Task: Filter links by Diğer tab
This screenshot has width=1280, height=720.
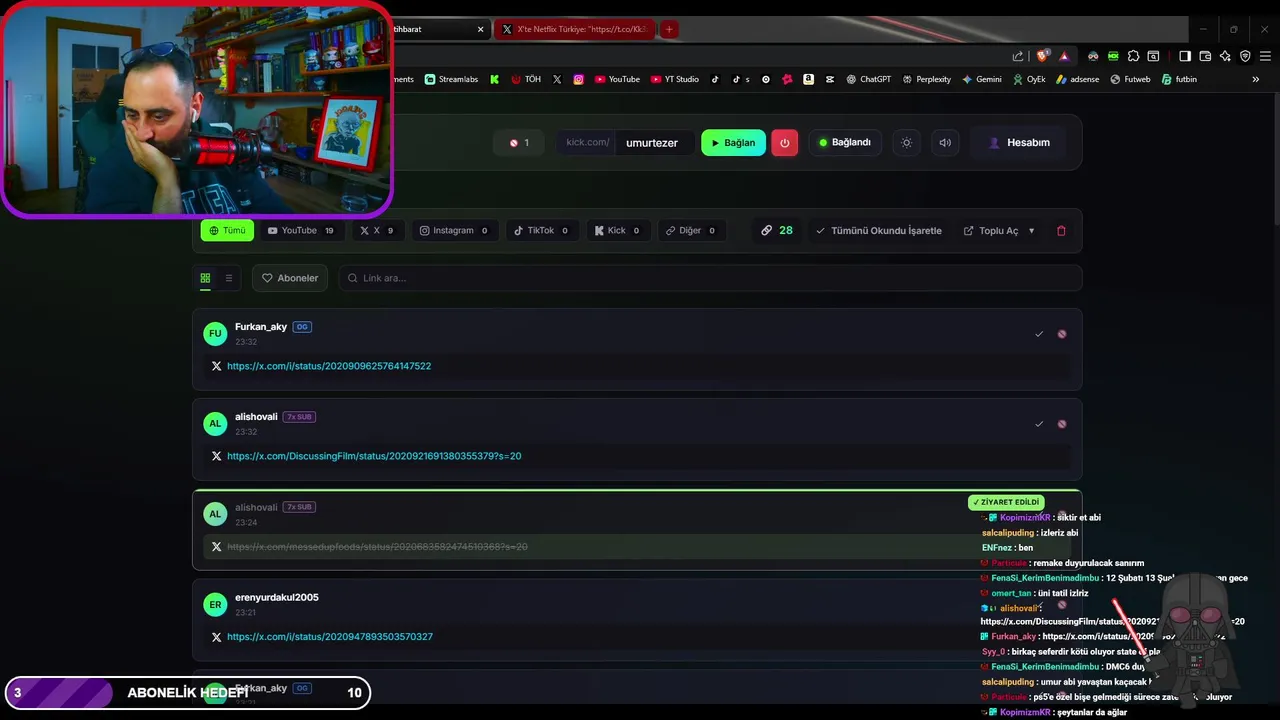Action: click(x=690, y=230)
